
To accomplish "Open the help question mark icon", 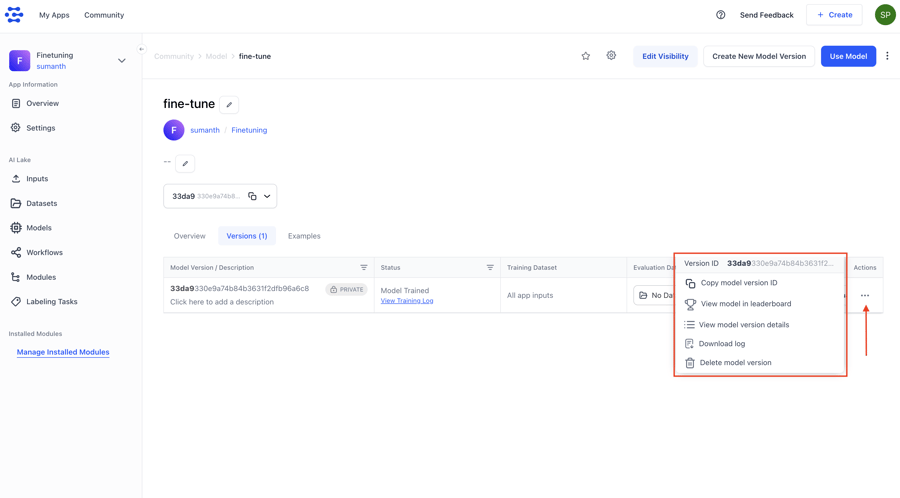I will (x=720, y=15).
